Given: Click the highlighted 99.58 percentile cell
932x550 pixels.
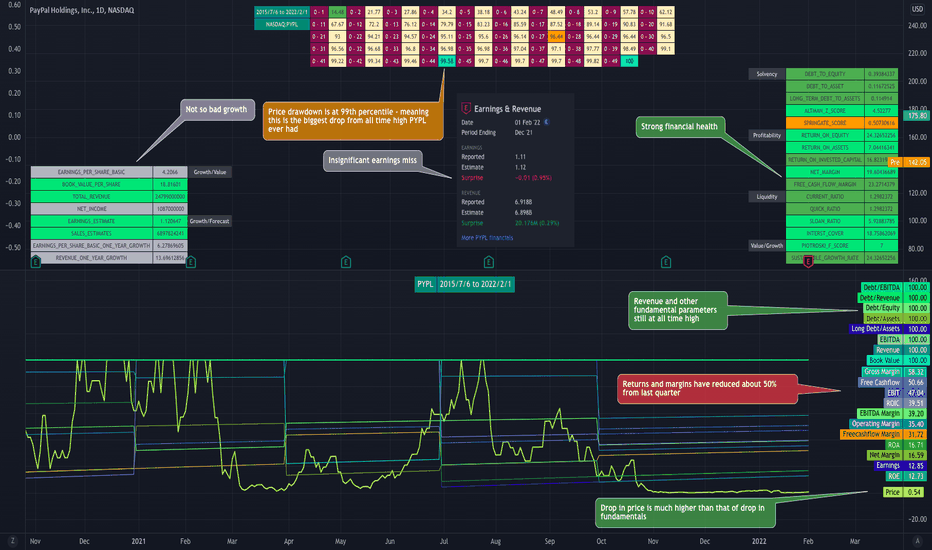Looking at the screenshot, I should click(447, 61).
